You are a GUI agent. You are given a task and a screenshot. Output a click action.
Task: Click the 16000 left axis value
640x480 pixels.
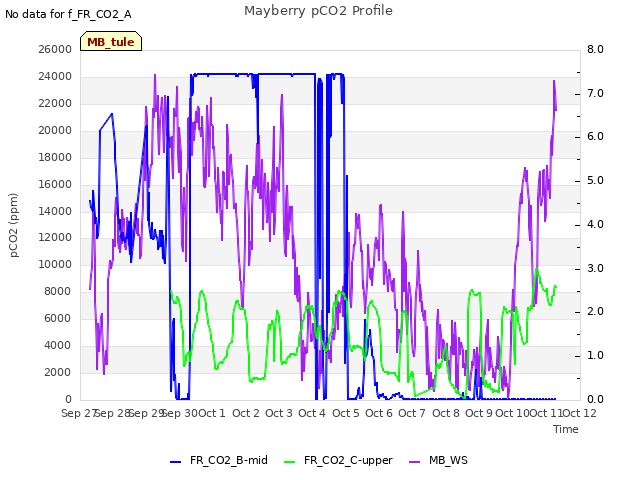coord(55,184)
